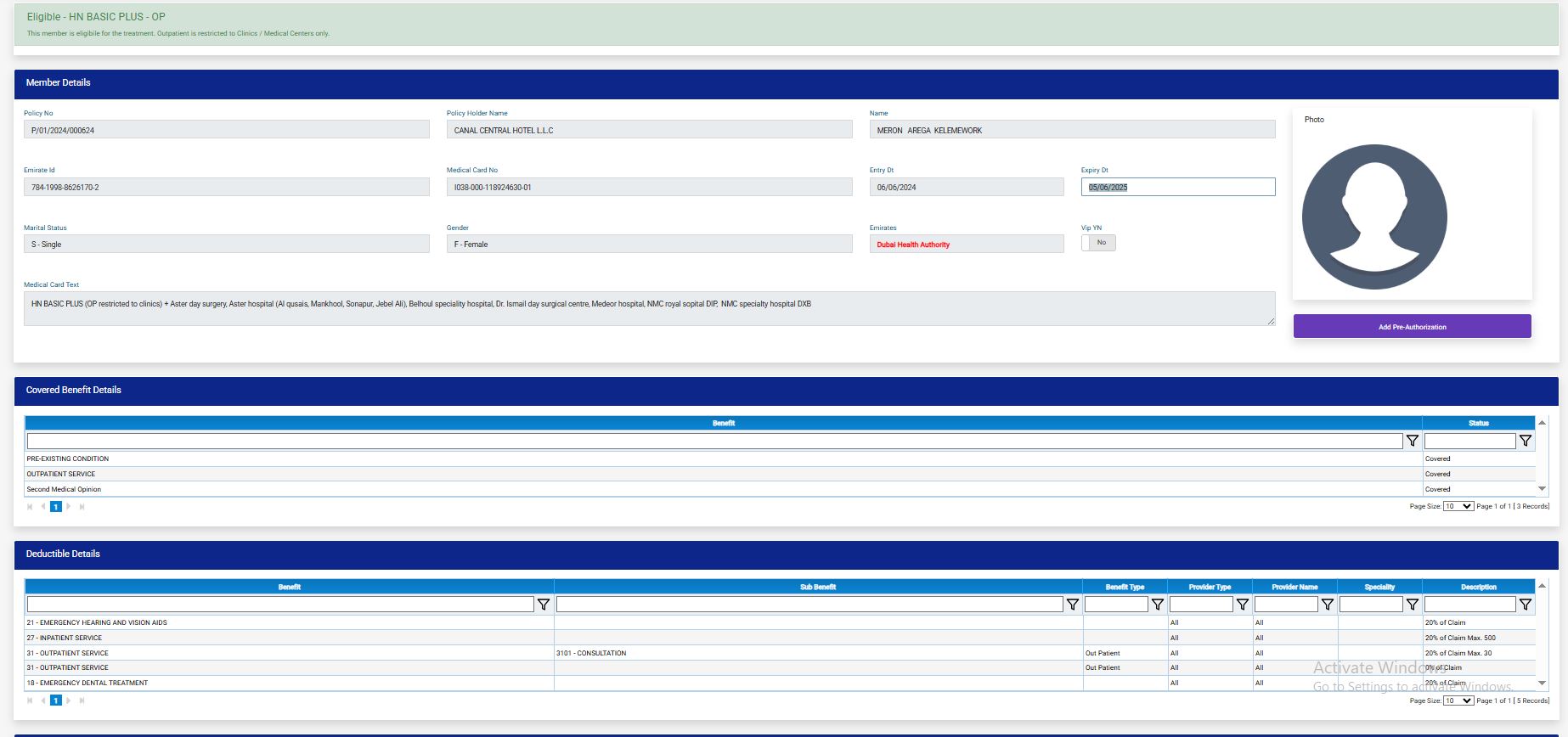This screenshot has height=737, width=1568.
Task: Select page 1 in Covered Benefit pager
Action: pos(56,507)
